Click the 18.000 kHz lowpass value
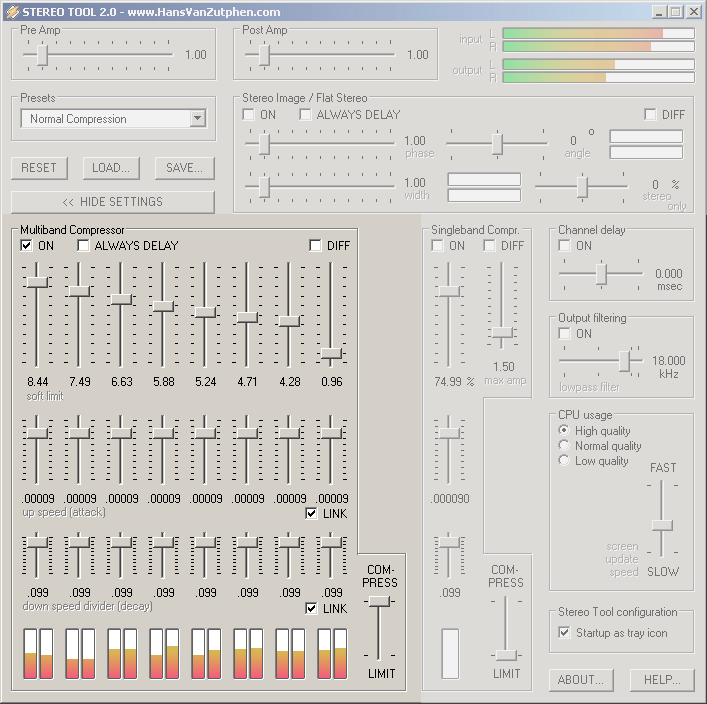Image resolution: width=707 pixels, height=704 pixels. (x=668, y=361)
